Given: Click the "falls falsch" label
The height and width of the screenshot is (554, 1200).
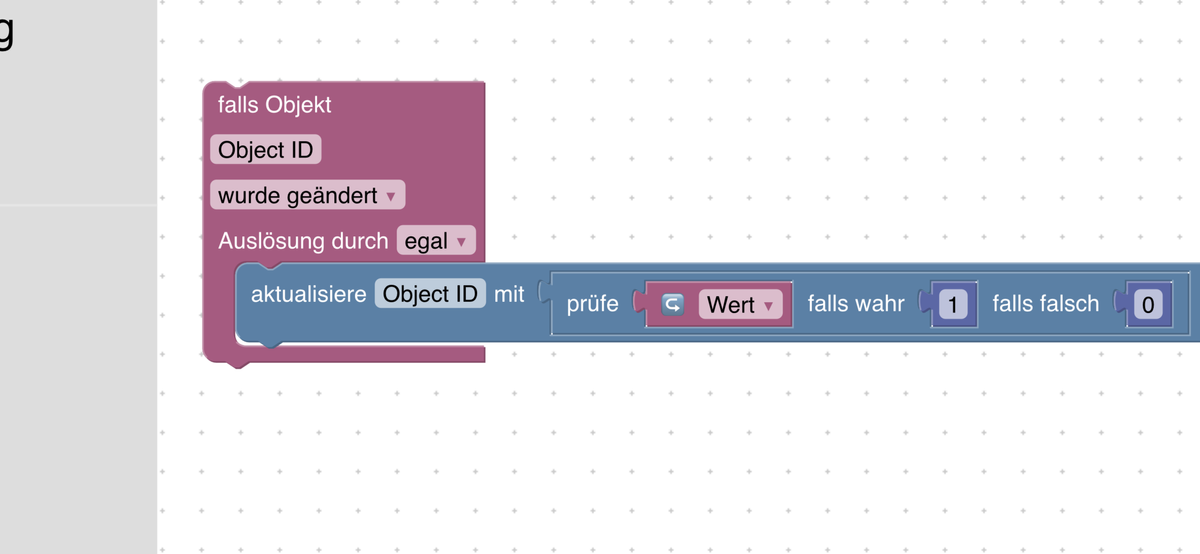Looking at the screenshot, I should coord(1045,304).
